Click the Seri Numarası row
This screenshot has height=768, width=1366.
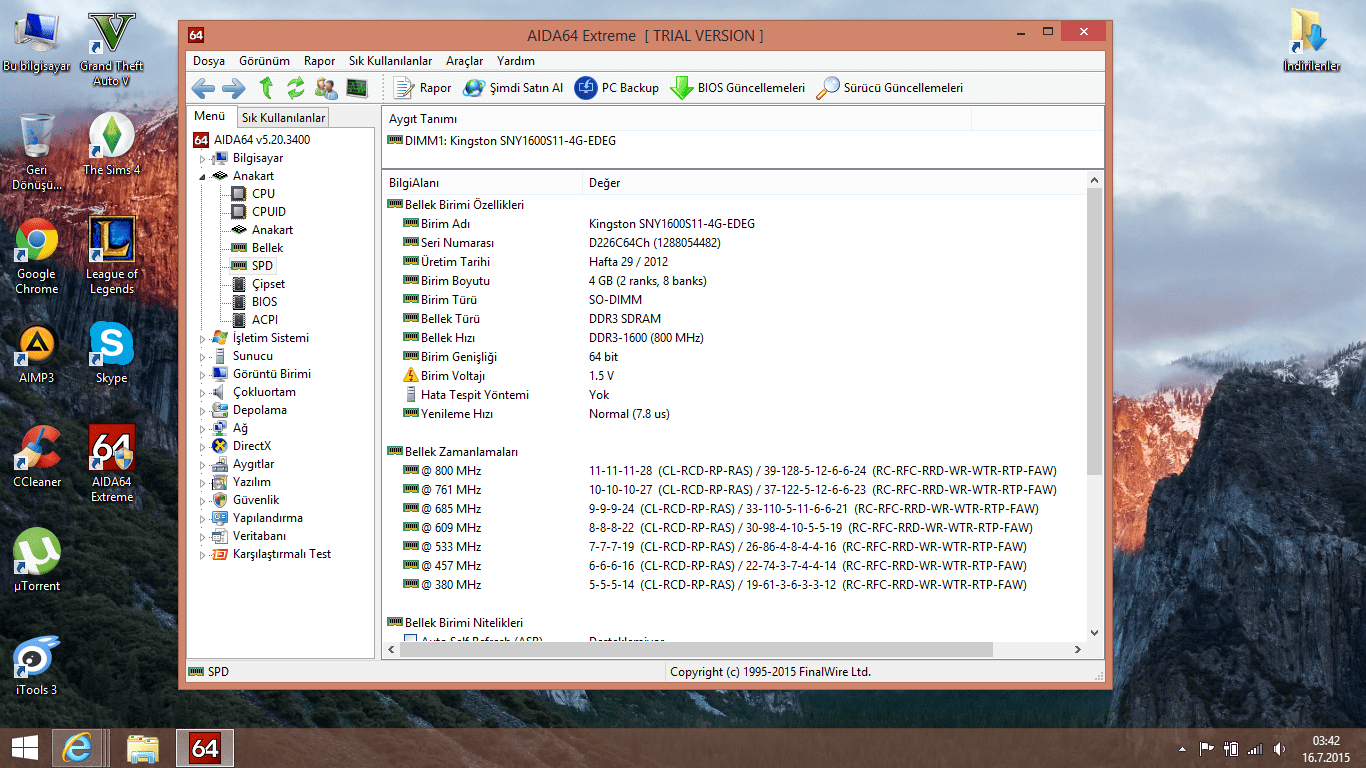click(735, 243)
